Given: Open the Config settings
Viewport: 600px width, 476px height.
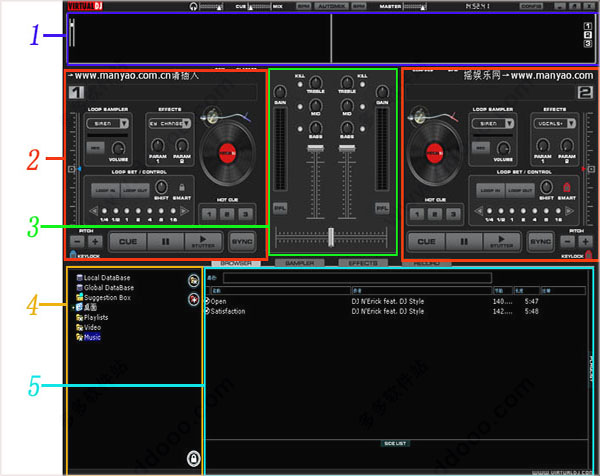Looking at the screenshot, I should pos(532,6).
